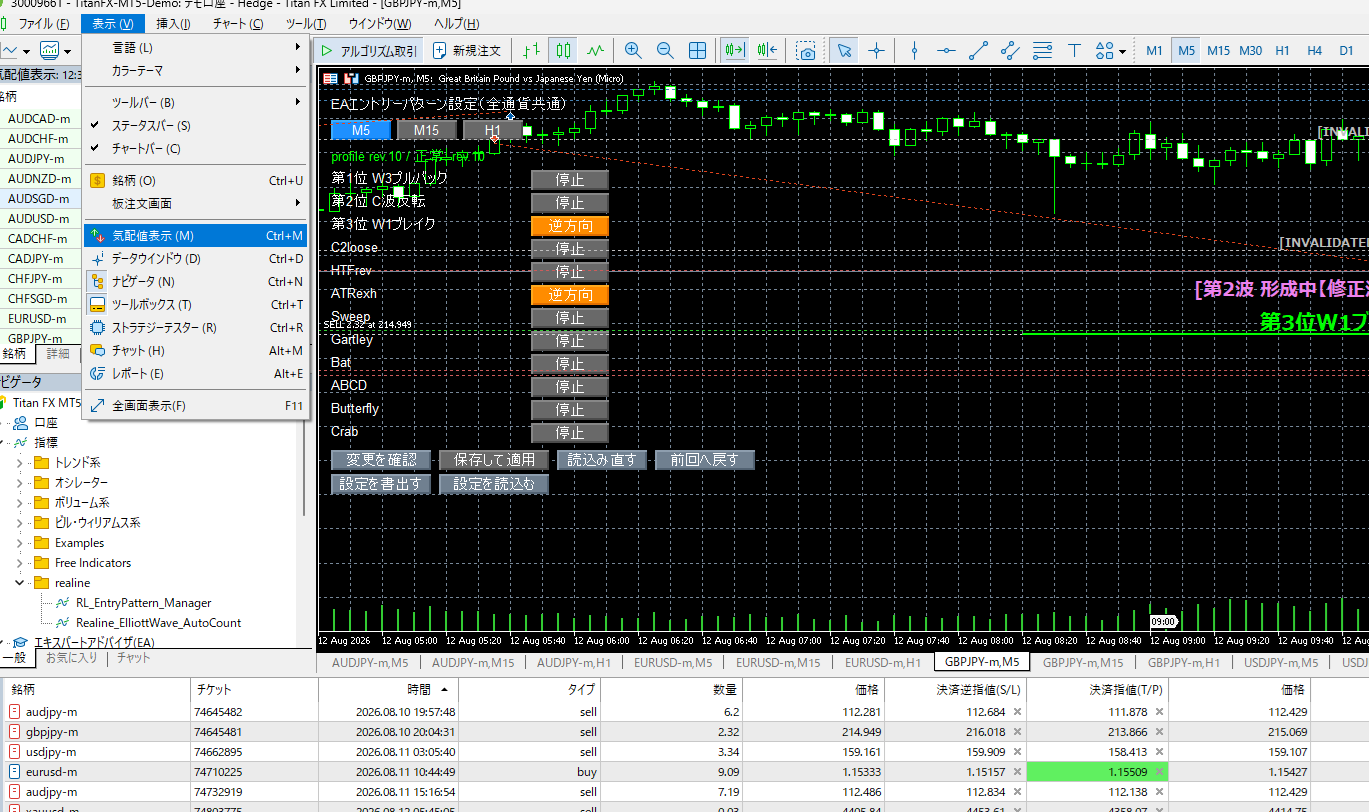
Task: Click the 読込み直す button
Action: (x=602, y=460)
